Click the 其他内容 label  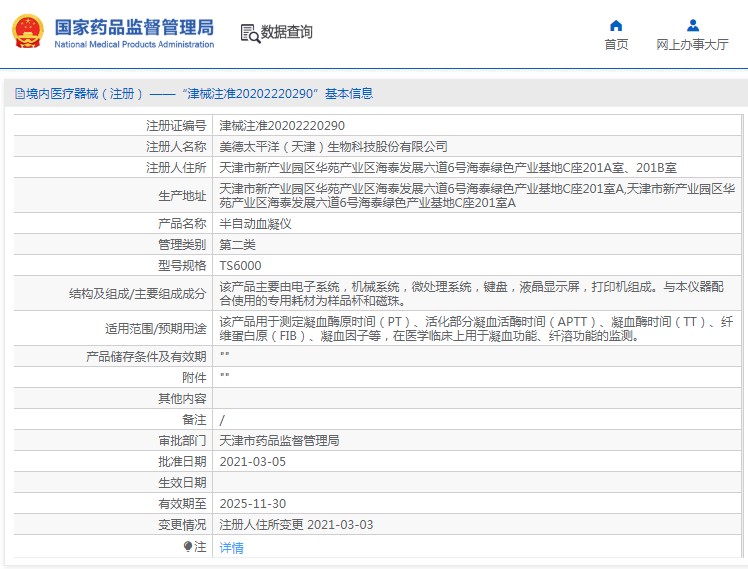182,399
